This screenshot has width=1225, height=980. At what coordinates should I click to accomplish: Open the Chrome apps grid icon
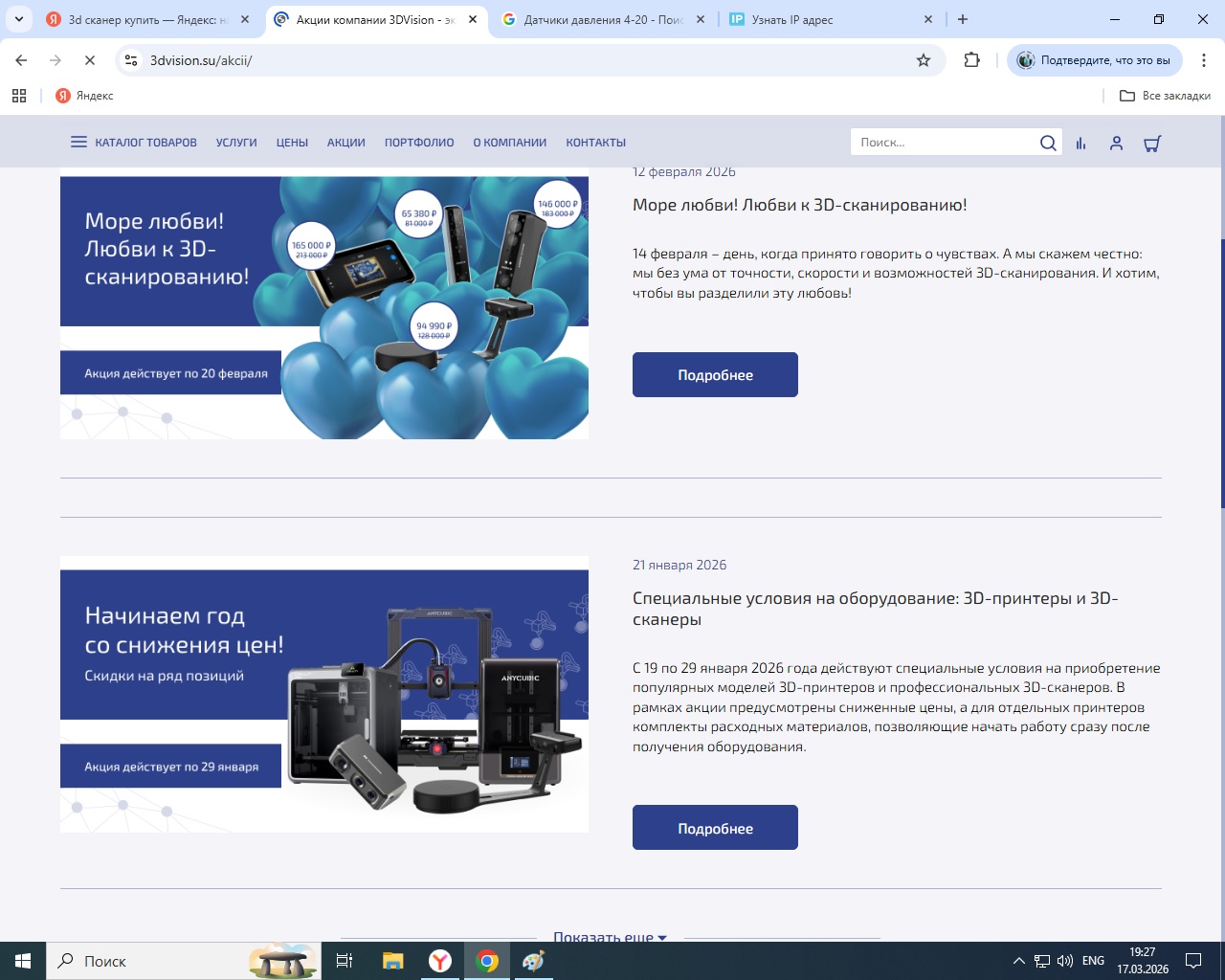[x=19, y=96]
